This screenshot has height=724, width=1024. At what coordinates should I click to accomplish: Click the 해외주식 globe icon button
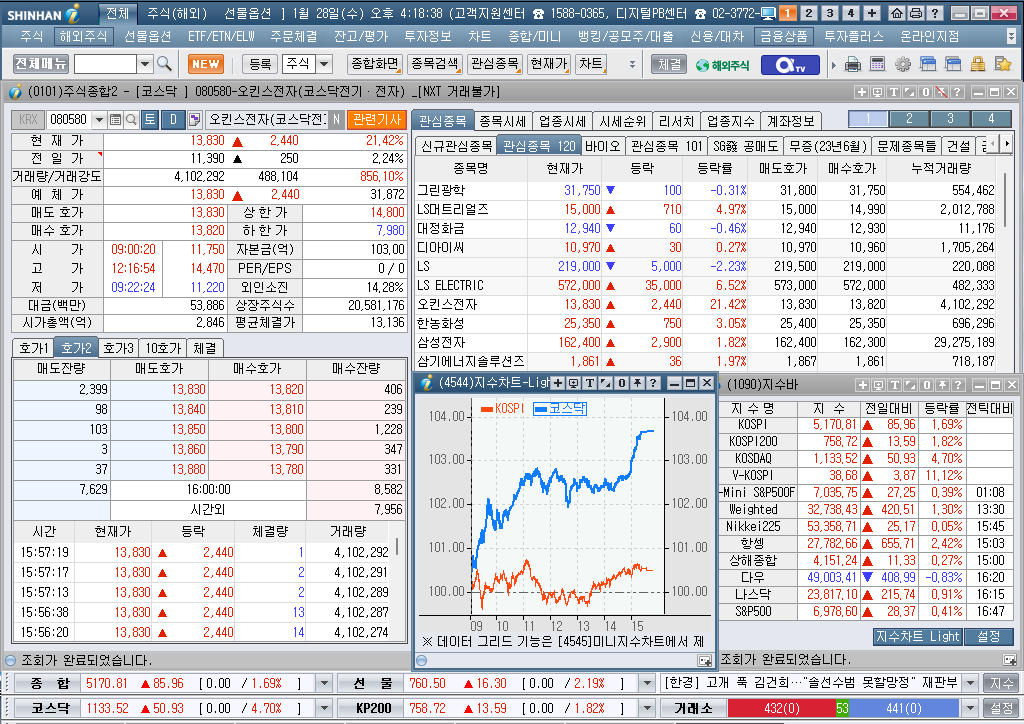(722, 65)
